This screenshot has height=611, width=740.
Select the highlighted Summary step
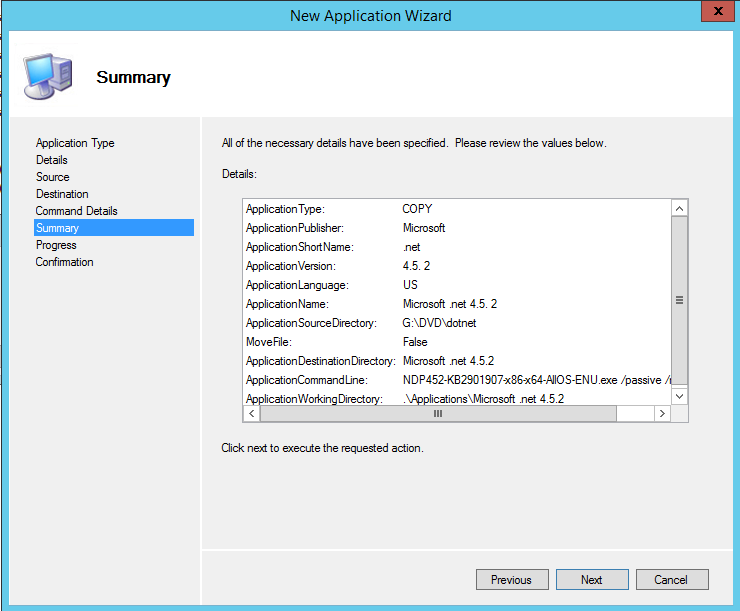(57, 228)
